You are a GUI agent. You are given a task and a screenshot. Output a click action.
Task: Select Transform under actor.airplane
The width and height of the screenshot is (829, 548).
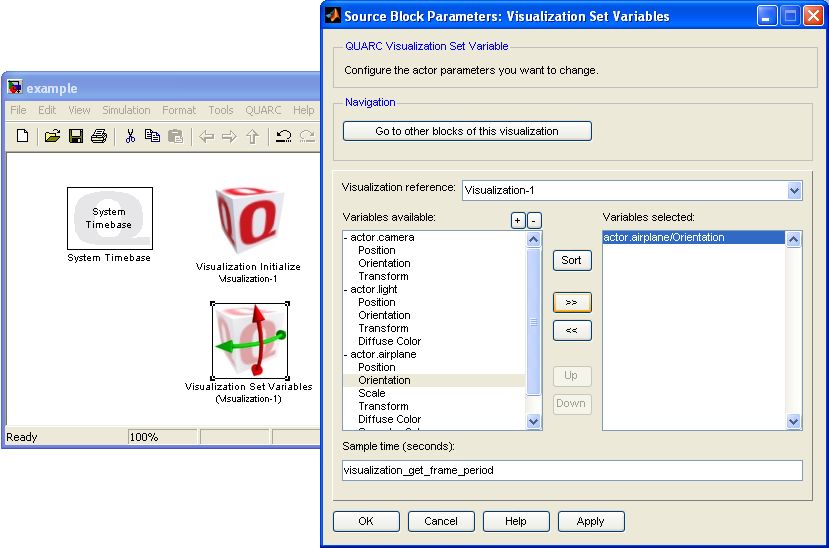383,406
